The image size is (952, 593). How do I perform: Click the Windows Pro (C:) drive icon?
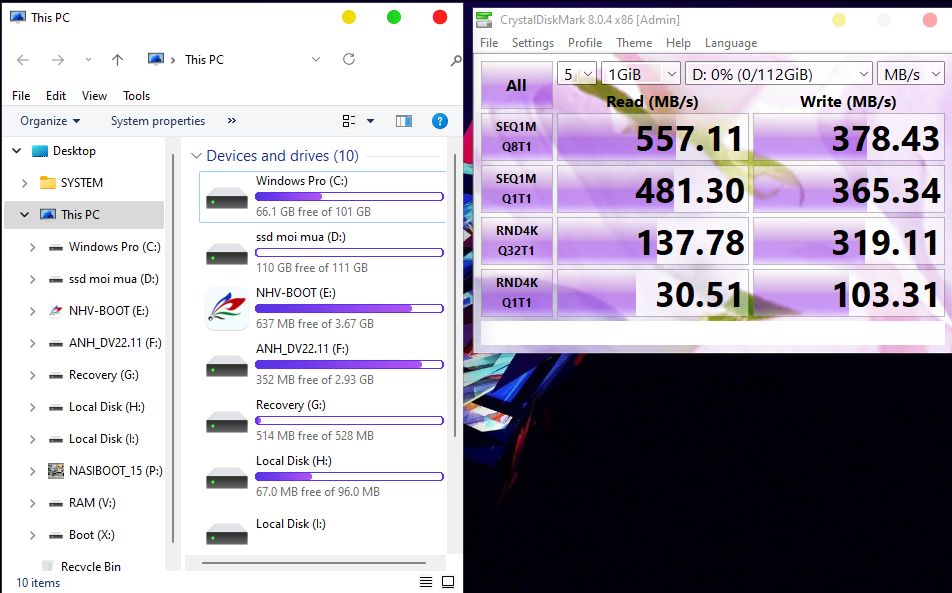(x=226, y=197)
